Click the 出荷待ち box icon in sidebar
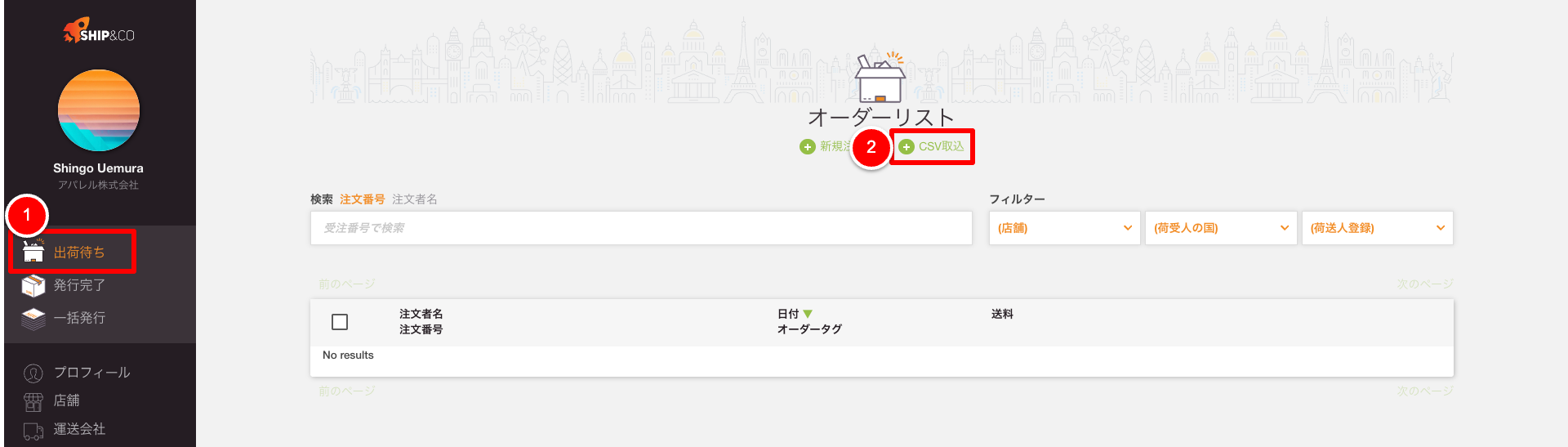The width and height of the screenshot is (1568, 447). pos(33,252)
